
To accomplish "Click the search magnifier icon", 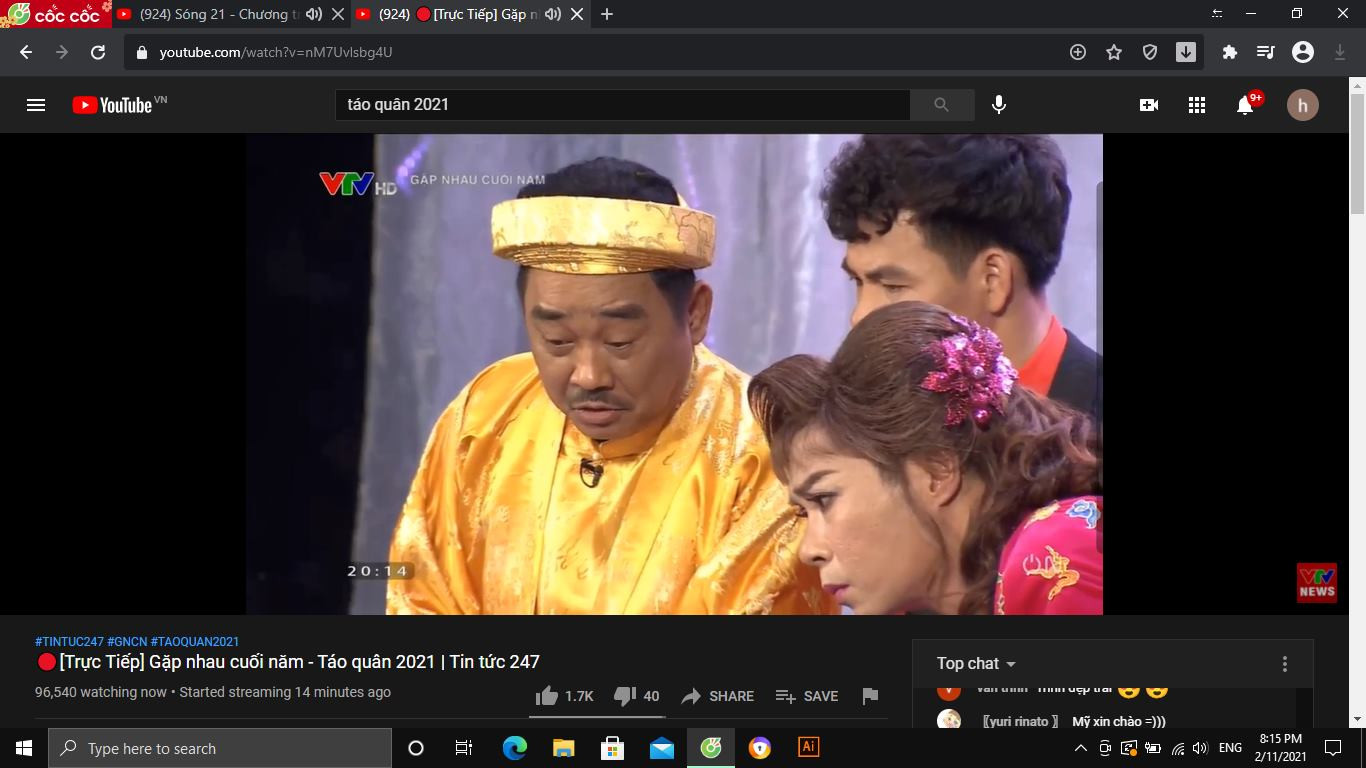I will pyautogui.click(x=940, y=104).
